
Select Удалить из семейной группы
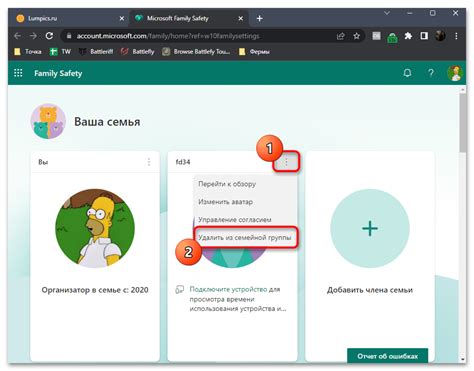point(245,238)
